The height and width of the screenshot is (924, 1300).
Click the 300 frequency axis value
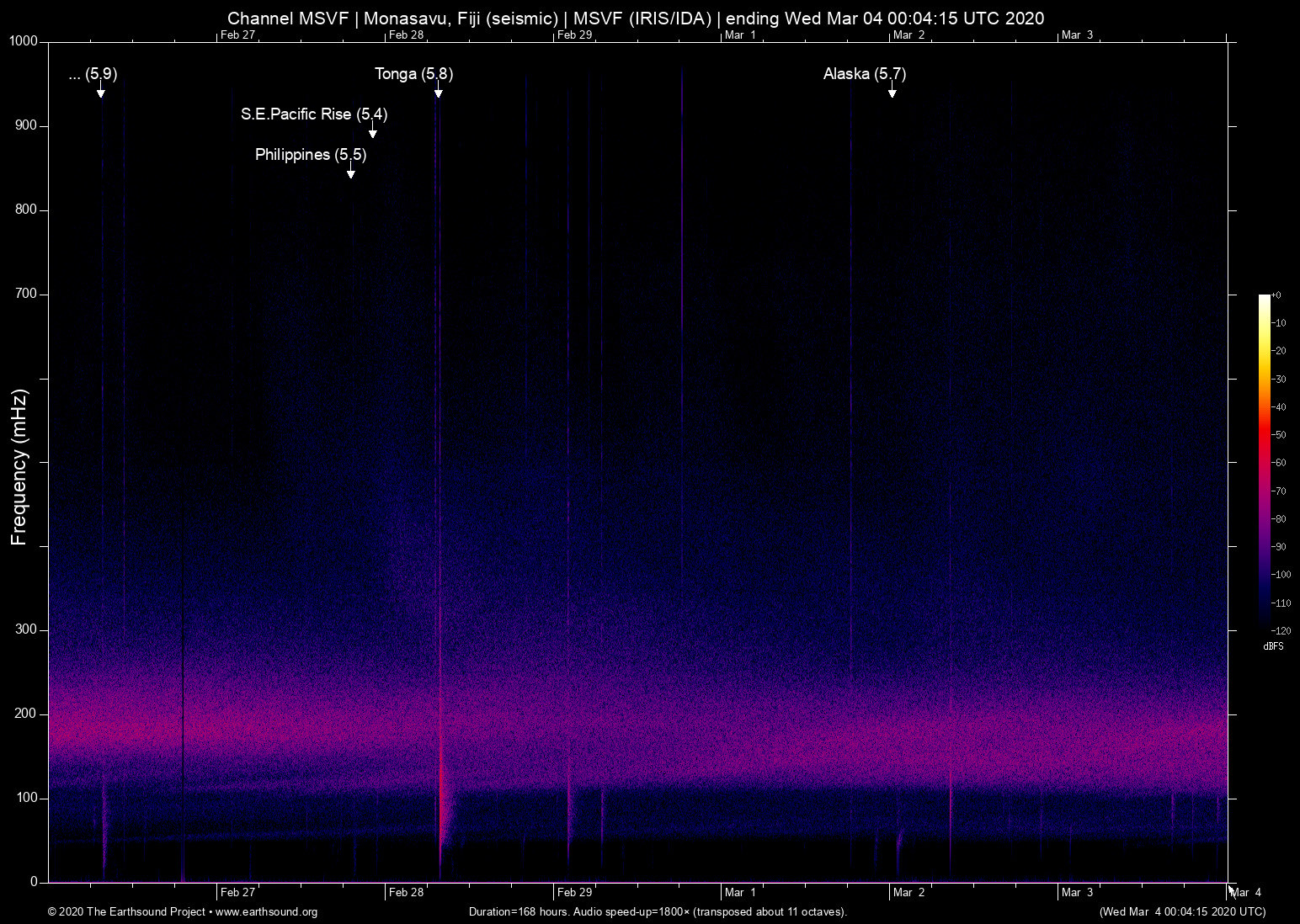26,629
